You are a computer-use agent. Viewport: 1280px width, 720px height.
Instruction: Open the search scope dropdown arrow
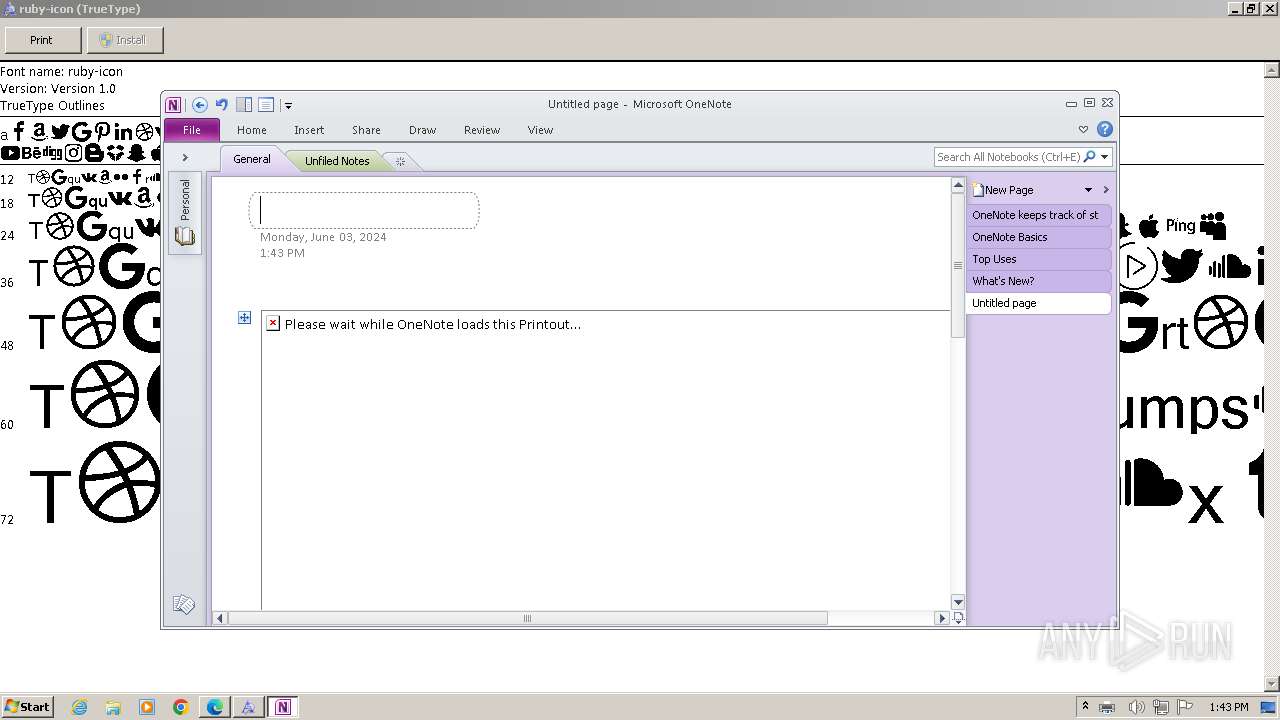1105,157
